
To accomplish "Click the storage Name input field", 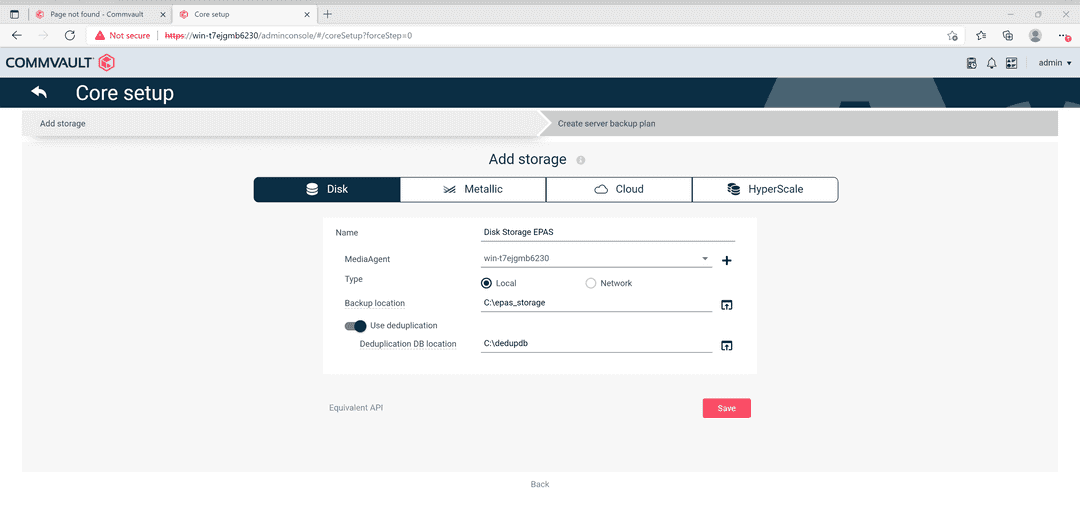I will (x=608, y=232).
